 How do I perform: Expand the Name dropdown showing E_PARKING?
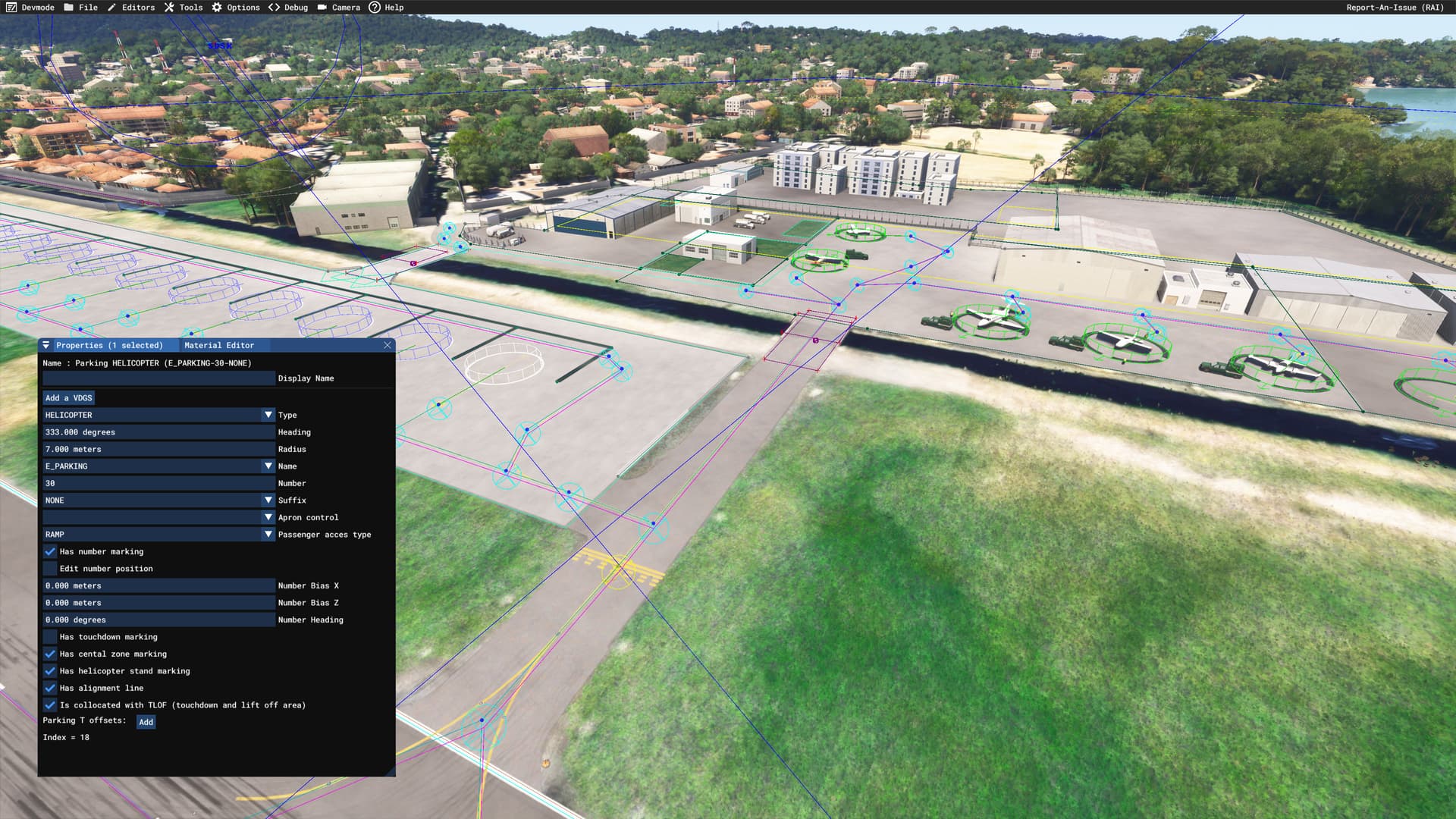(268, 466)
